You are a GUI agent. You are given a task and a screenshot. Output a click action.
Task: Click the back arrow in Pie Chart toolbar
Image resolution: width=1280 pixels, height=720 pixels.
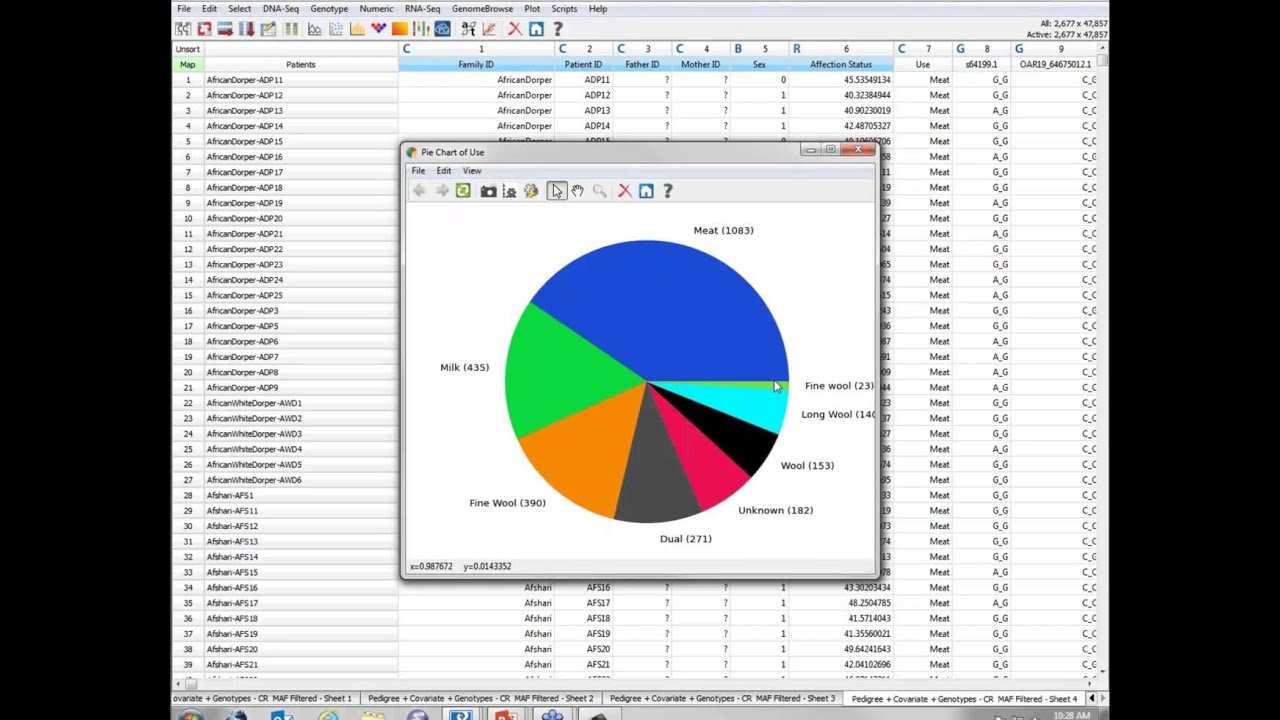419,191
